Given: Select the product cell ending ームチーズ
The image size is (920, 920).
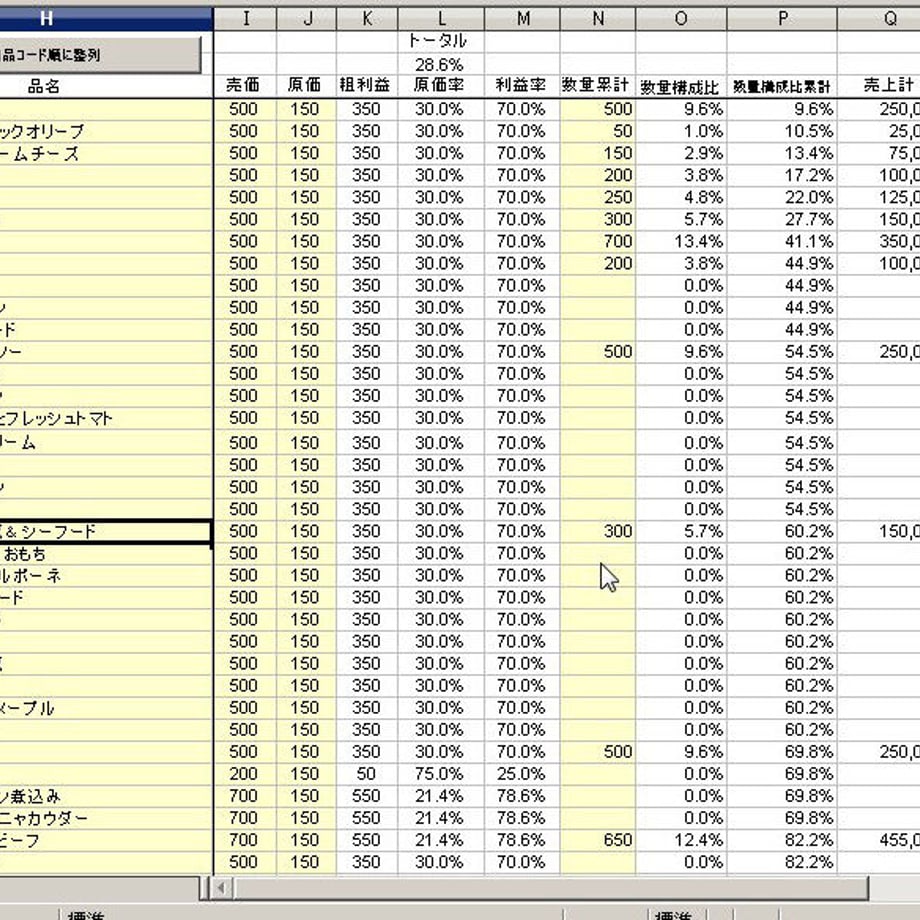Looking at the screenshot, I should tap(106, 154).
